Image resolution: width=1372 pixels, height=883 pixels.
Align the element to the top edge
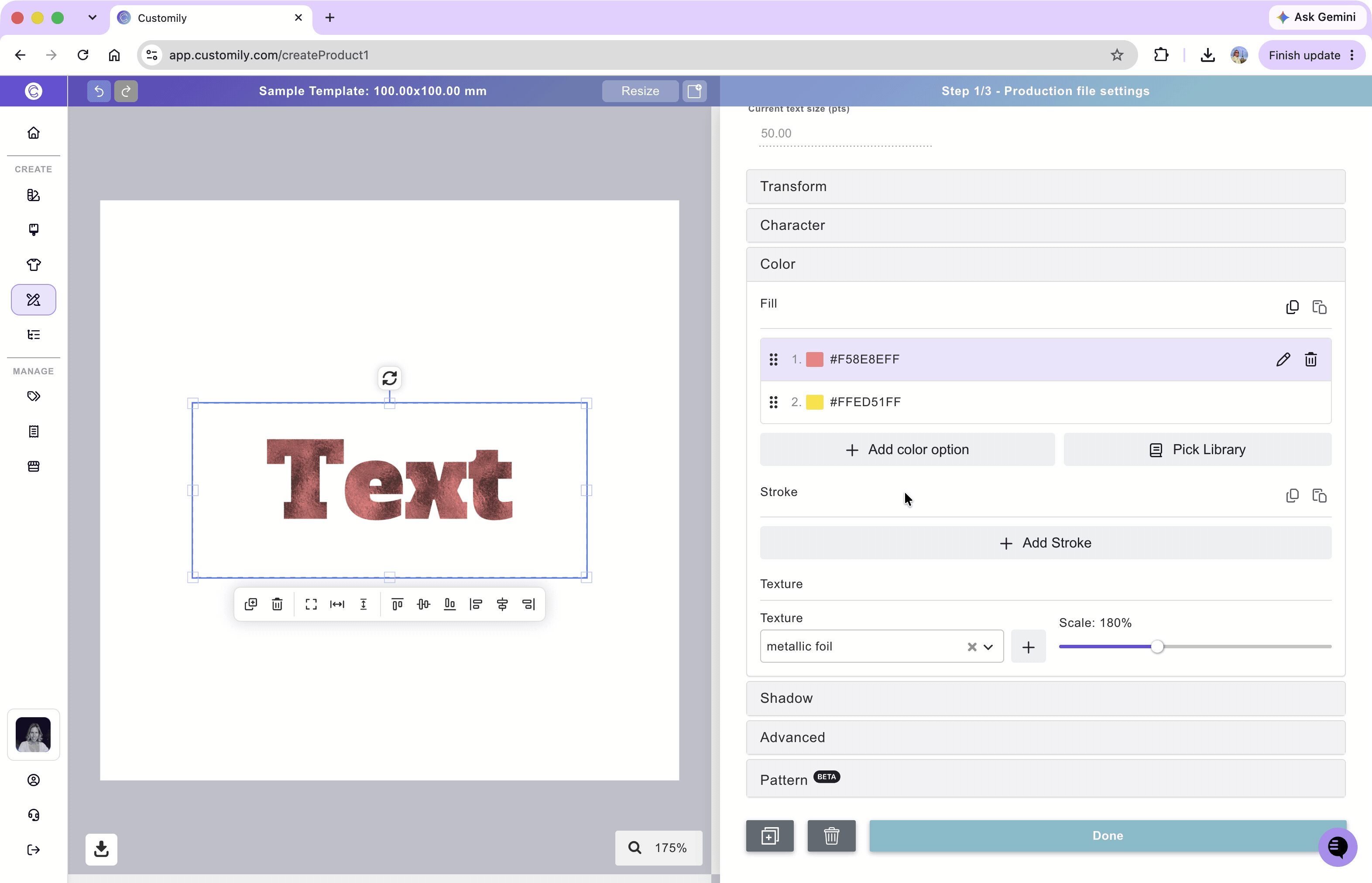(x=397, y=604)
